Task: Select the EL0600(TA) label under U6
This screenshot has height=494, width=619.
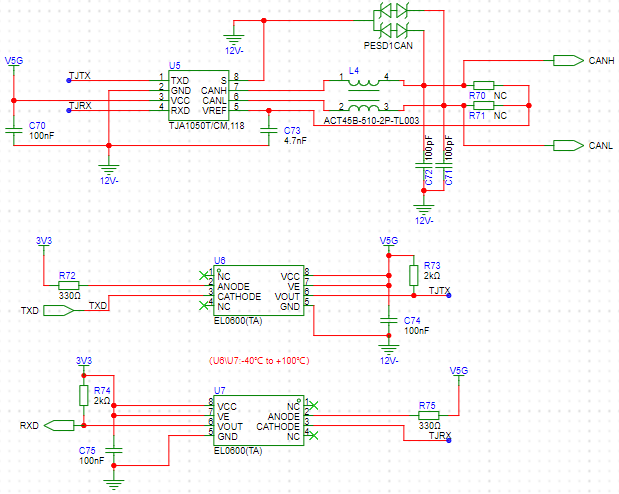Action: click(x=238, y=321)
